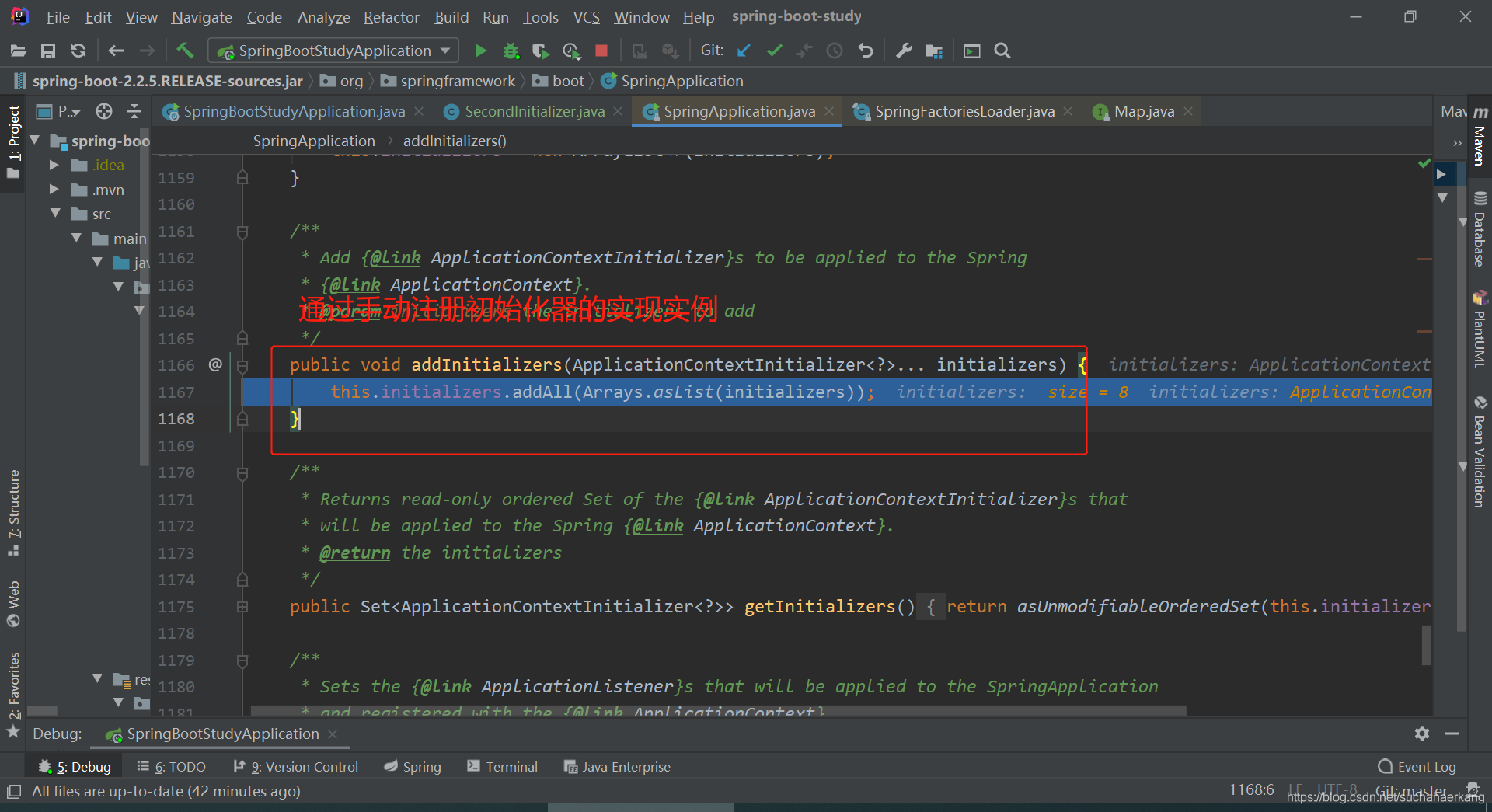Screen dimensions: 1492x812
Task: Start debugging with the green bug icon
Action: coord(511,51)
